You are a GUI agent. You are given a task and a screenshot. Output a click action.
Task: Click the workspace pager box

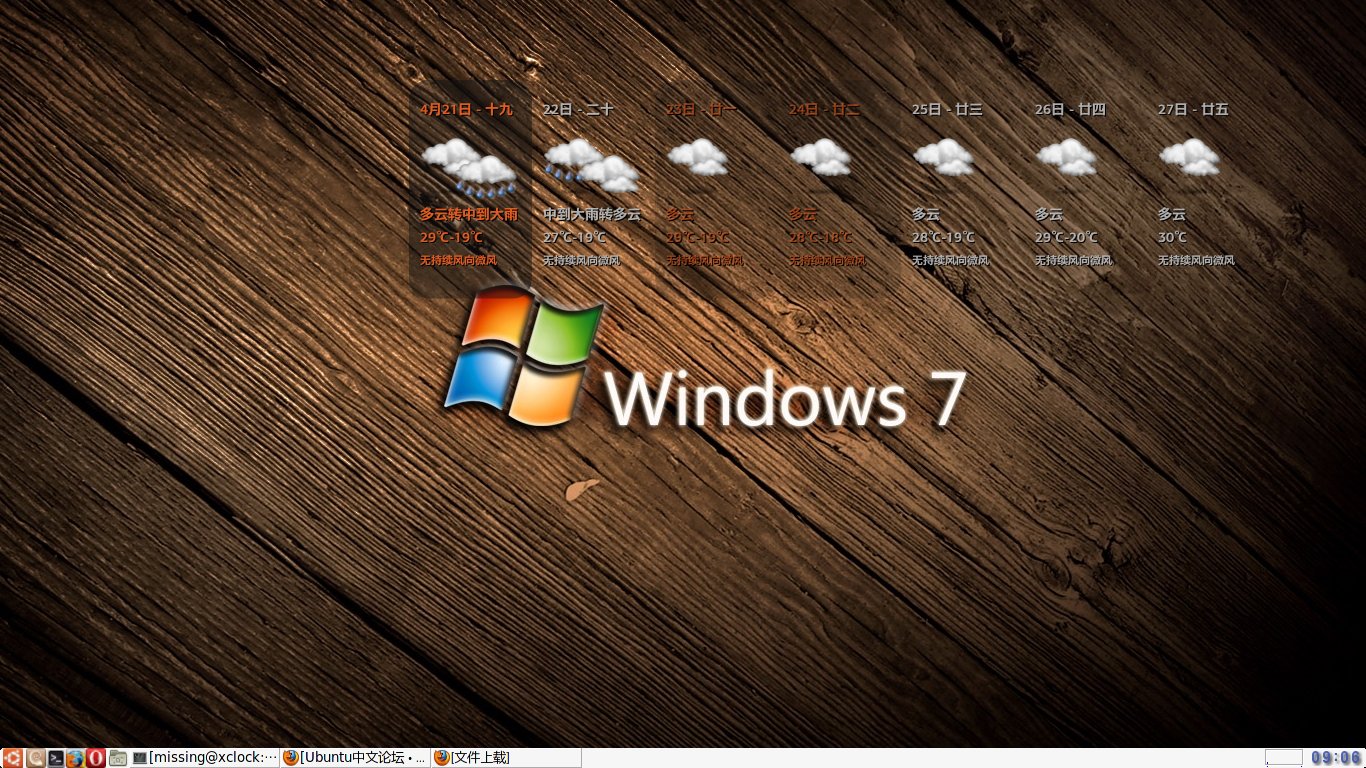(1284, 758)
